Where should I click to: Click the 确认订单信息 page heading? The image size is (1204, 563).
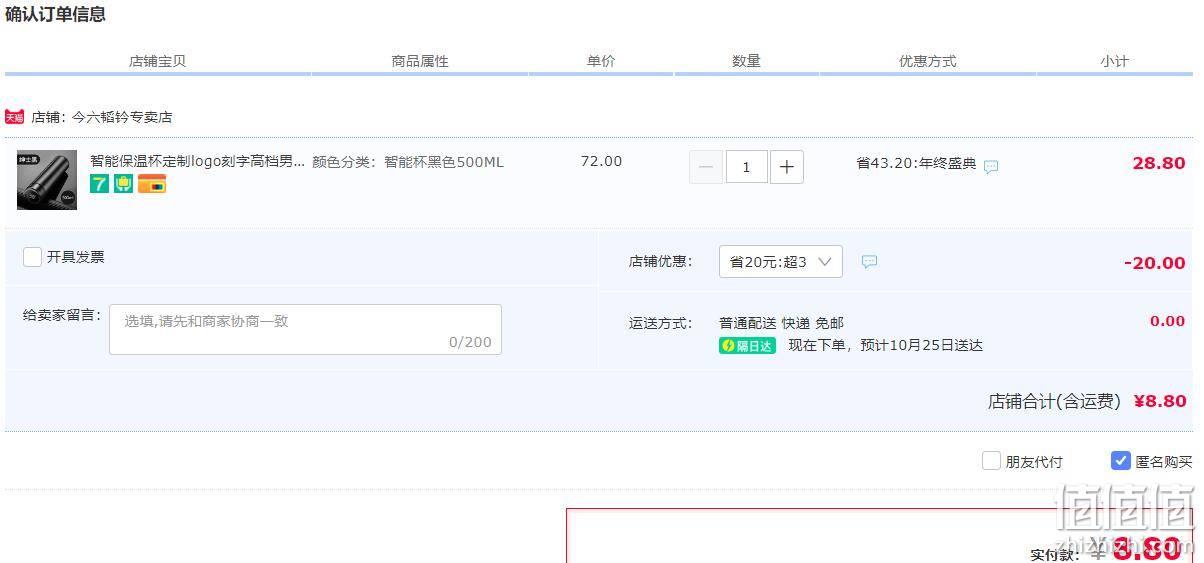[55, 14]
